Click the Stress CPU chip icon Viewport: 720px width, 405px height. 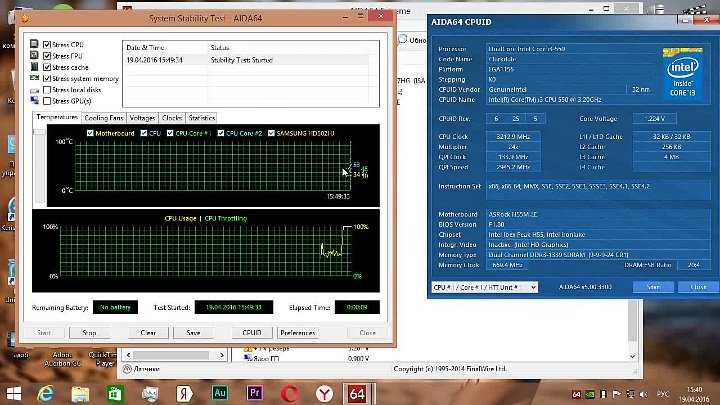pos(34,44)
